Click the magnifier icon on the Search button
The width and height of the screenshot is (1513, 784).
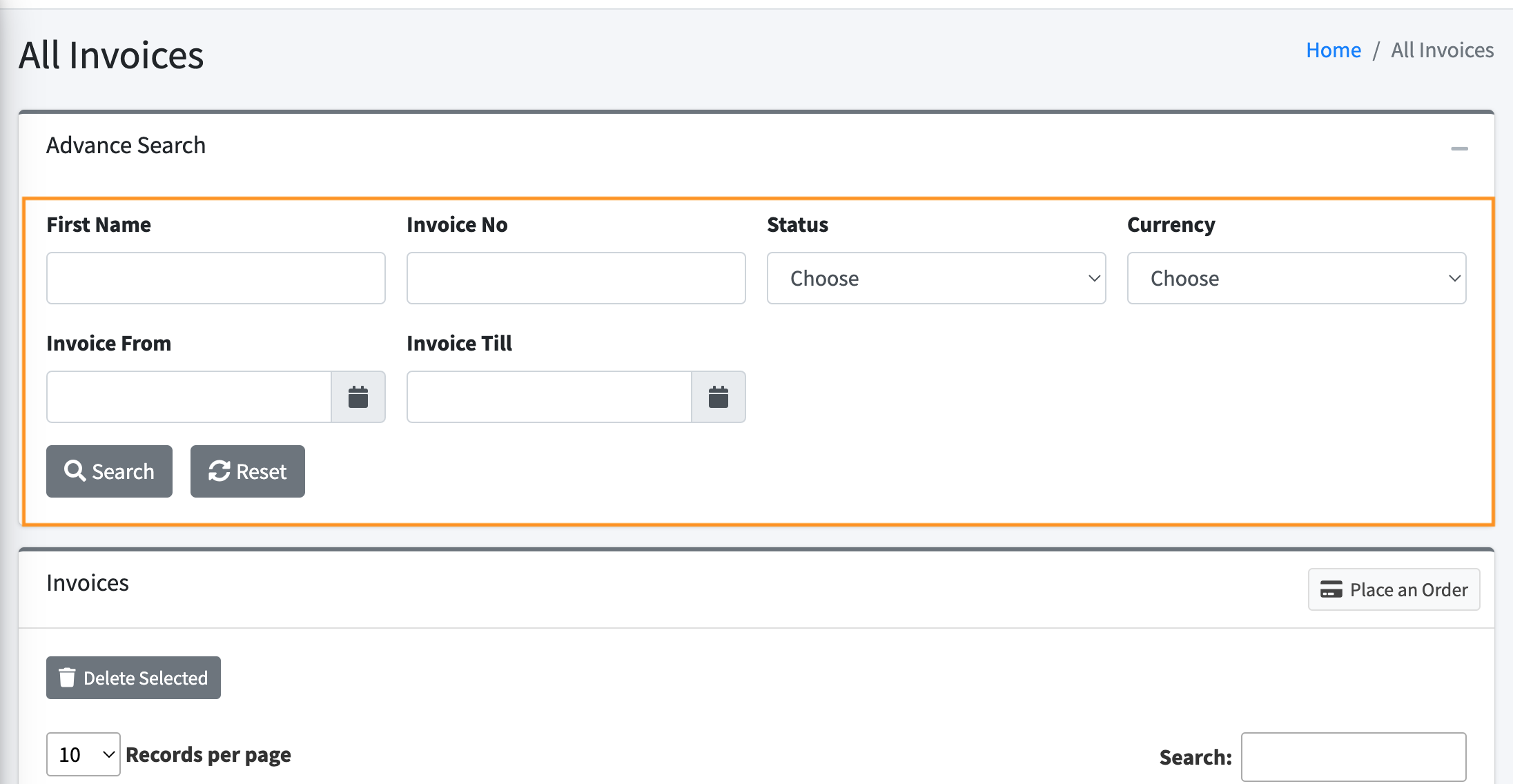click(76, 471)
